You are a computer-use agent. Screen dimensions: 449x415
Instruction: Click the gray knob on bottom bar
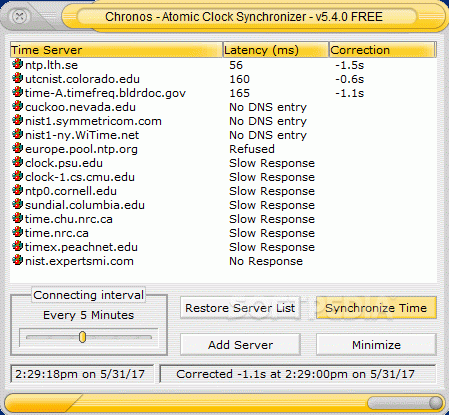[435, 403]
